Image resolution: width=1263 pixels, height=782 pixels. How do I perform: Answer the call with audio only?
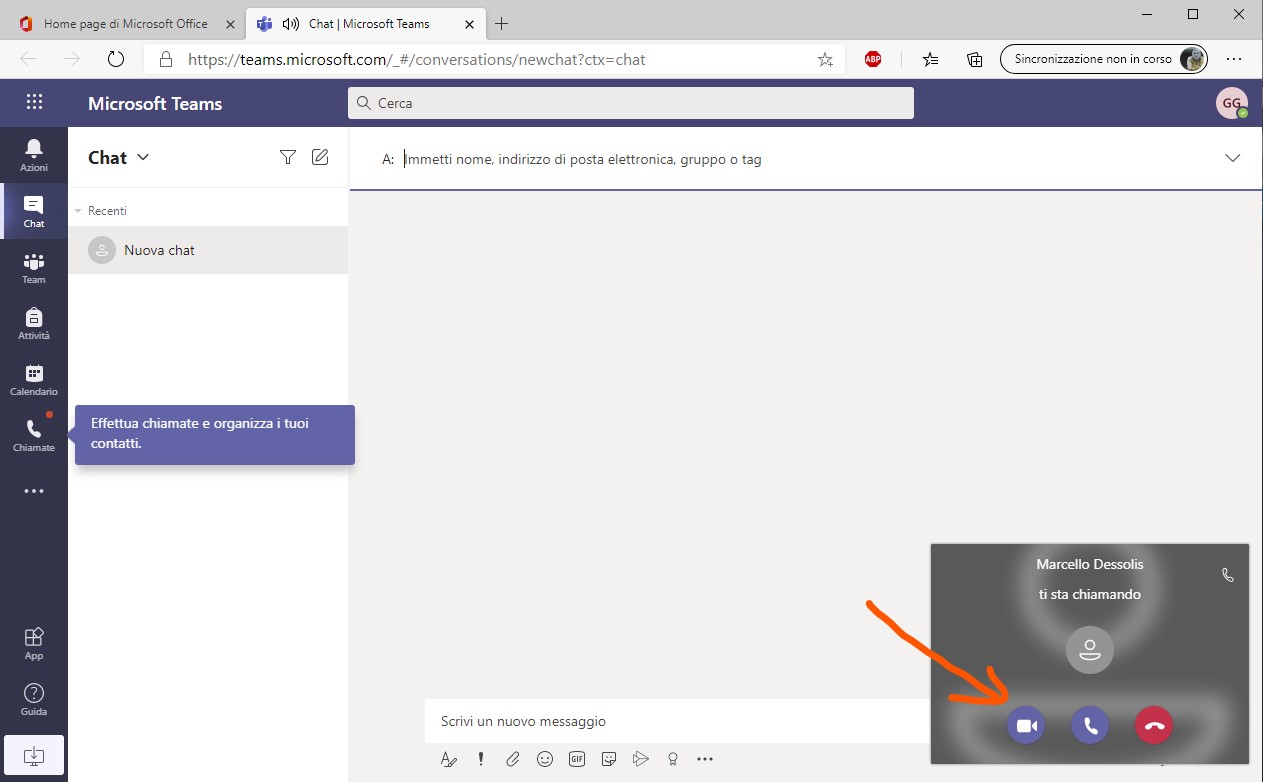1090,726
